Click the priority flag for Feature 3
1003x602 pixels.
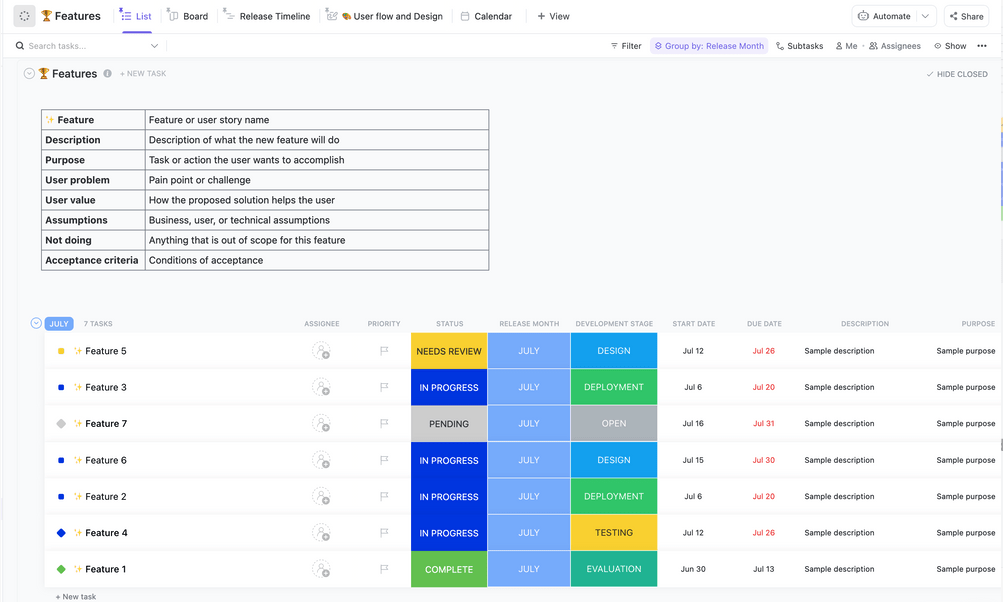[x=384, y=387]
